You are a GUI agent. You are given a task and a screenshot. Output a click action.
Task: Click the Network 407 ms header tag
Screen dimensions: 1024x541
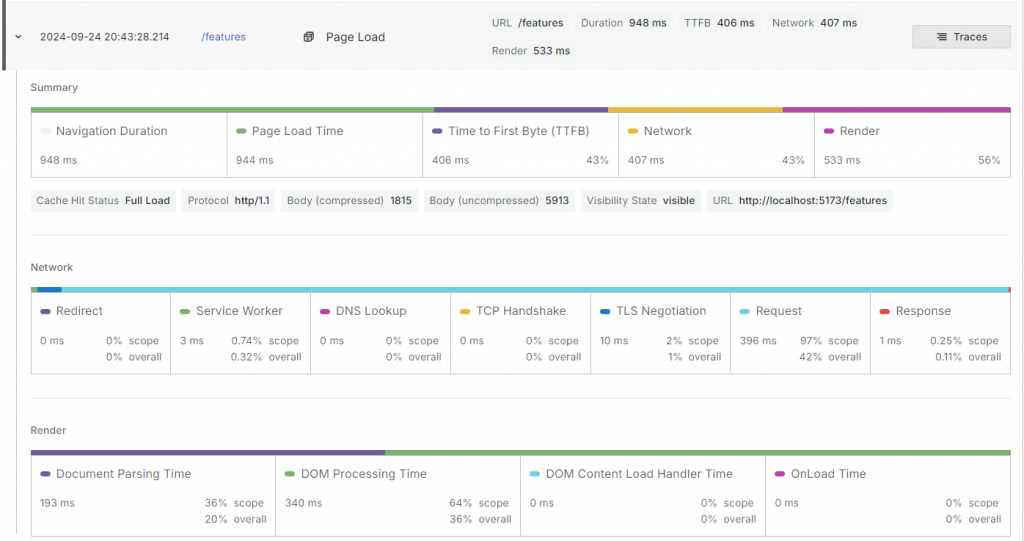click(814, 23)
